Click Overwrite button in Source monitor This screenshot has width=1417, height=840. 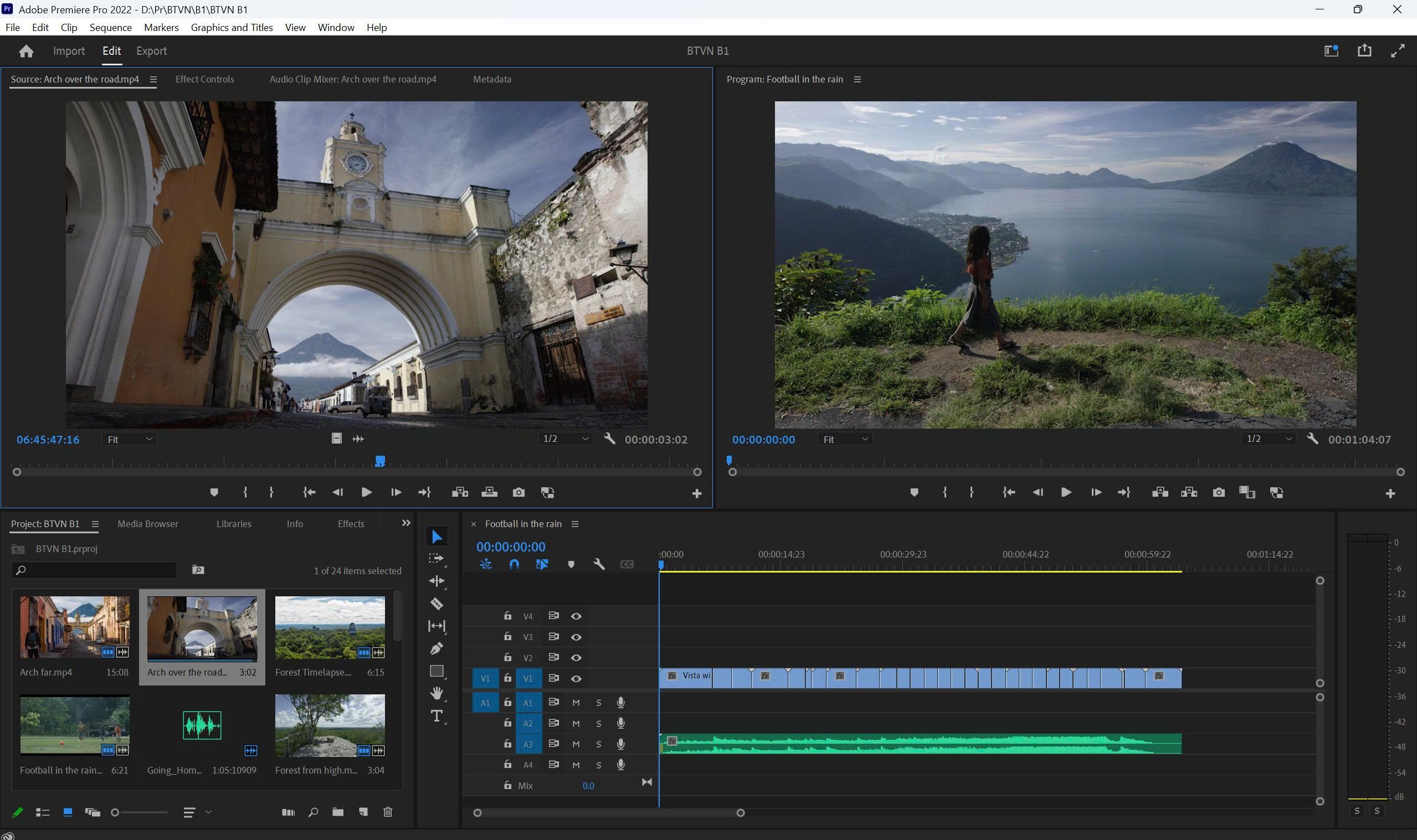tap(489, 492)
